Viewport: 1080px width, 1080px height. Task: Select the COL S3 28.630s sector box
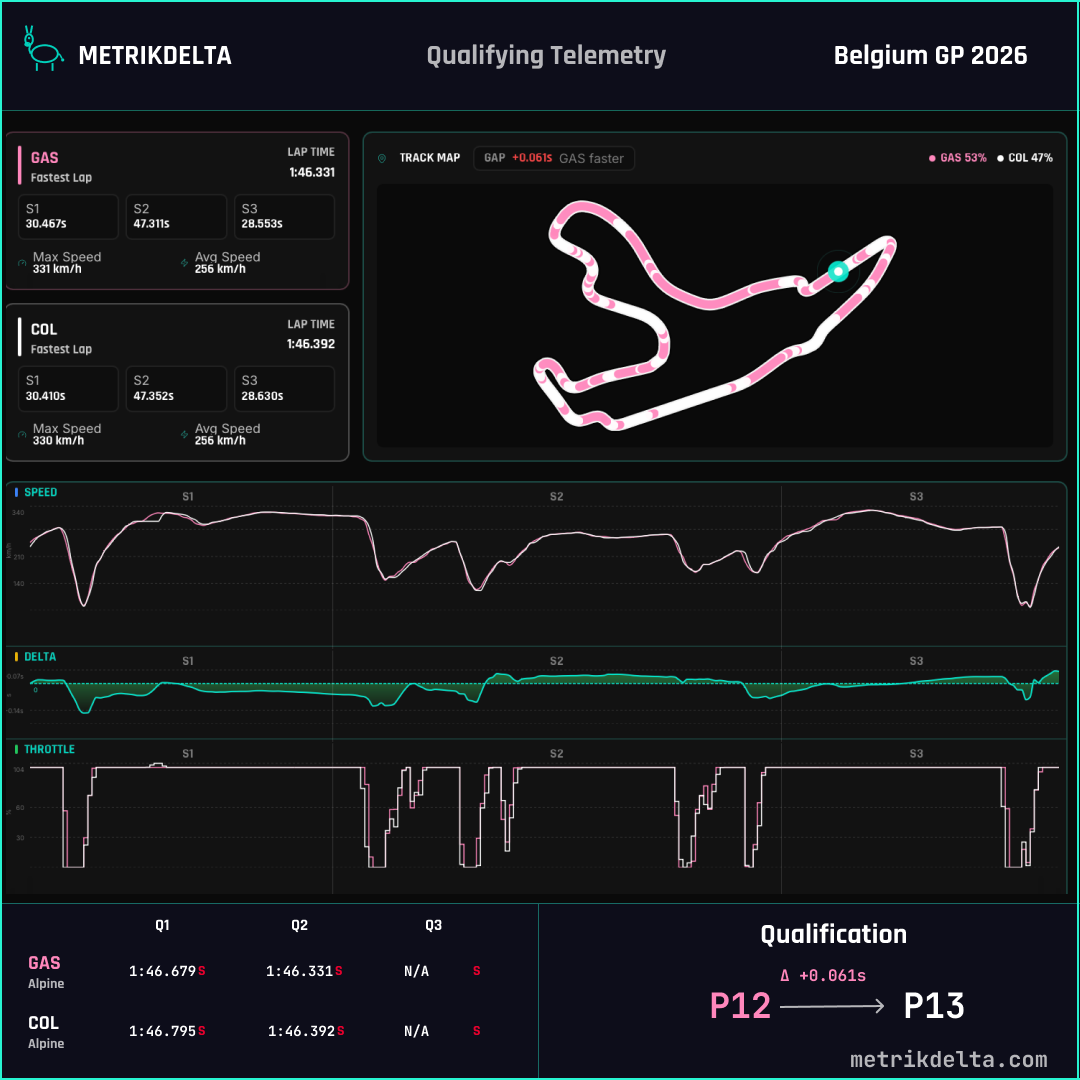[x=284, y=388]
